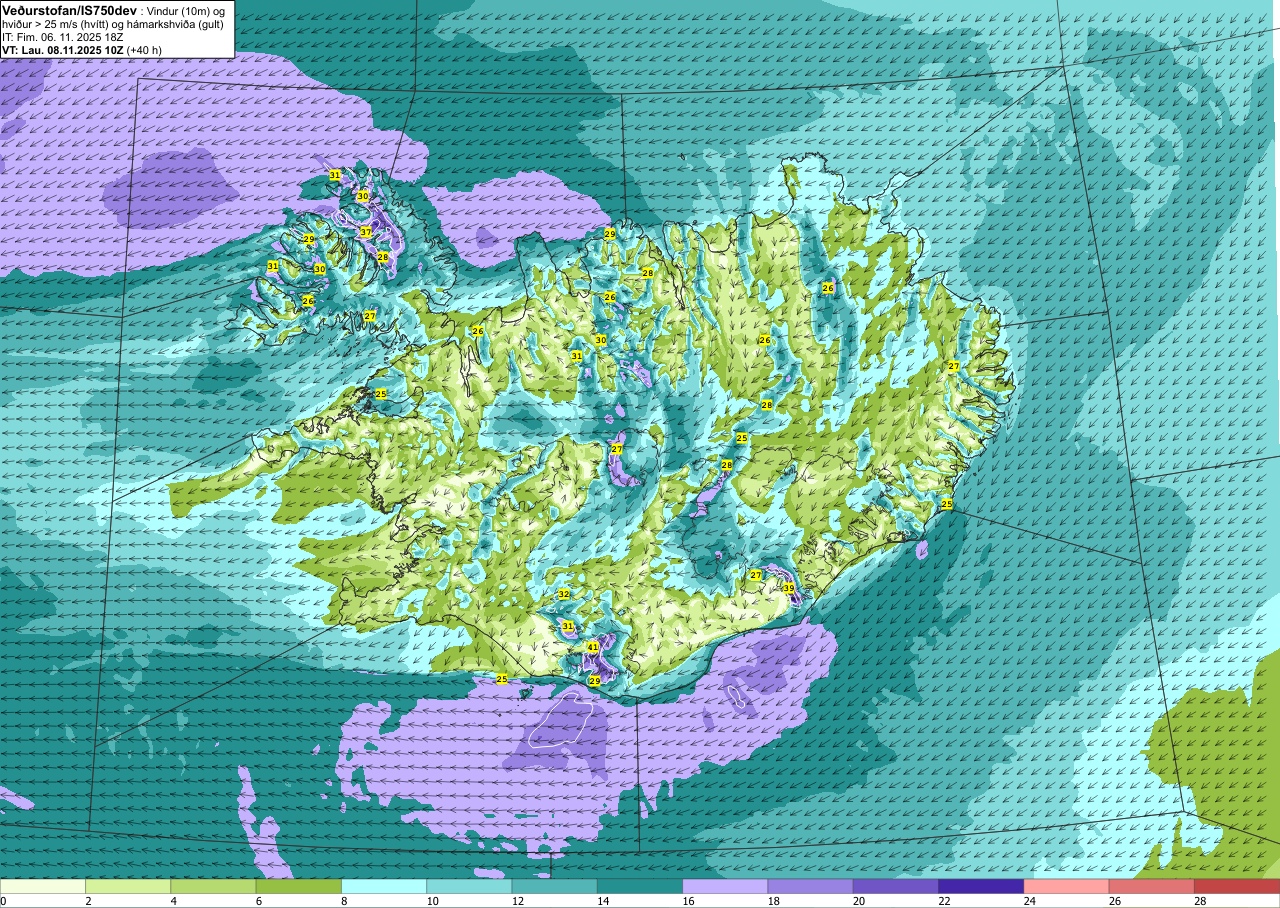Choose the 6–8 m/s olive green legend swatch
This screenshot has width=1280, height=908.
298,886
